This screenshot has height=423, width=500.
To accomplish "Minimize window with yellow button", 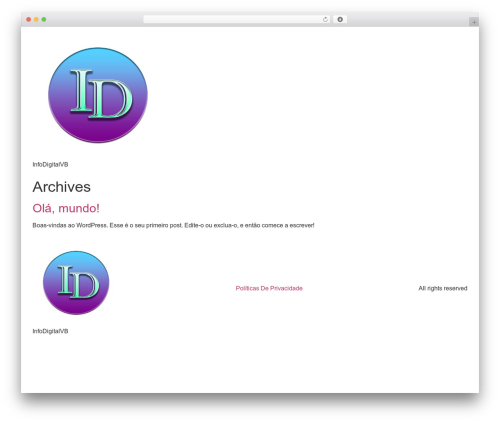I will (36, 19).
